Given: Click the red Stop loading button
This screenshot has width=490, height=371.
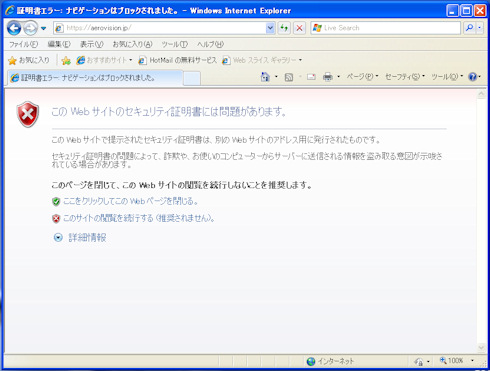Looking at the screenshot, I should point(299,28).
